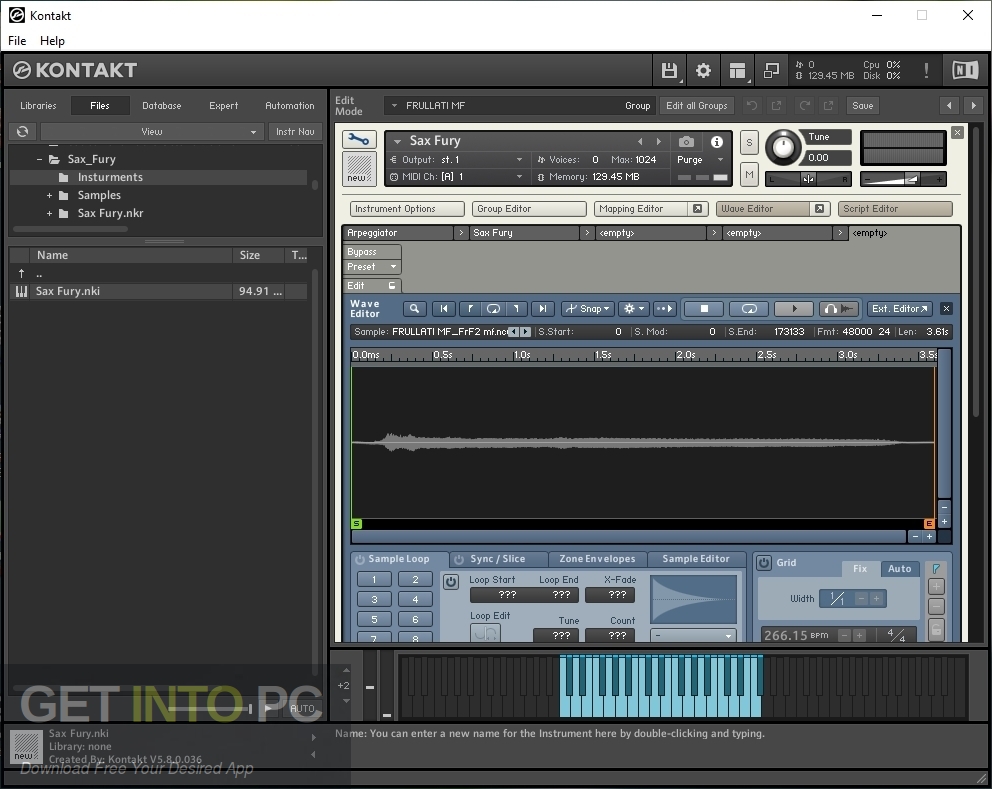Toggle Bypass on Arpeggiator script
992x789 pixels.
click(x=372, y=252)
